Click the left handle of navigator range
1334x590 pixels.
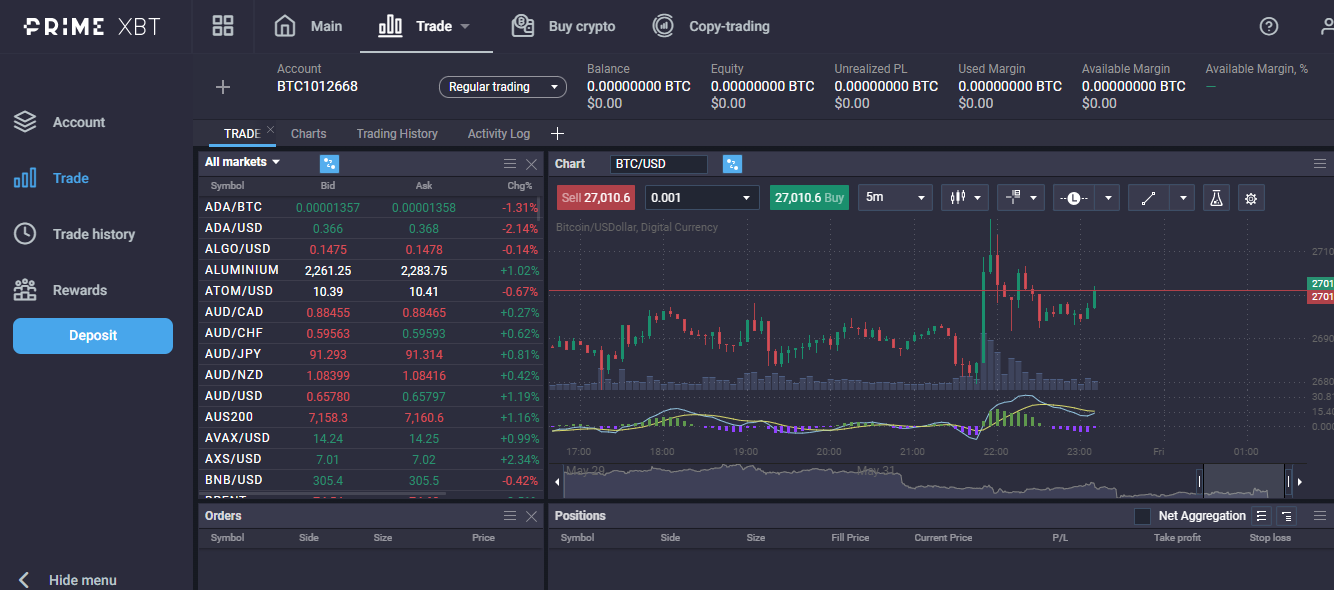(1199, 482)
